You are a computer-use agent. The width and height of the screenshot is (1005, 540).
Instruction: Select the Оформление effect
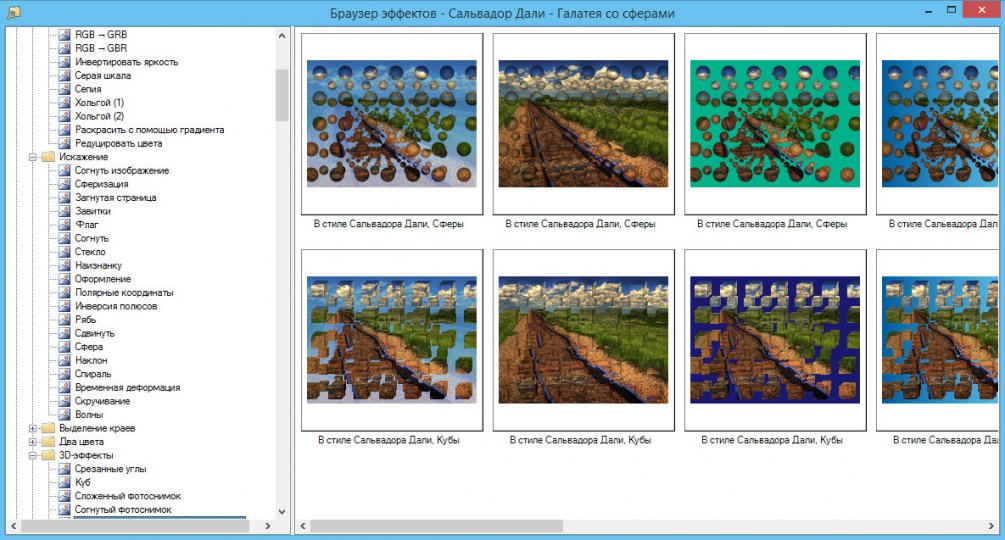pyautogui.click(x=103, y=279)
